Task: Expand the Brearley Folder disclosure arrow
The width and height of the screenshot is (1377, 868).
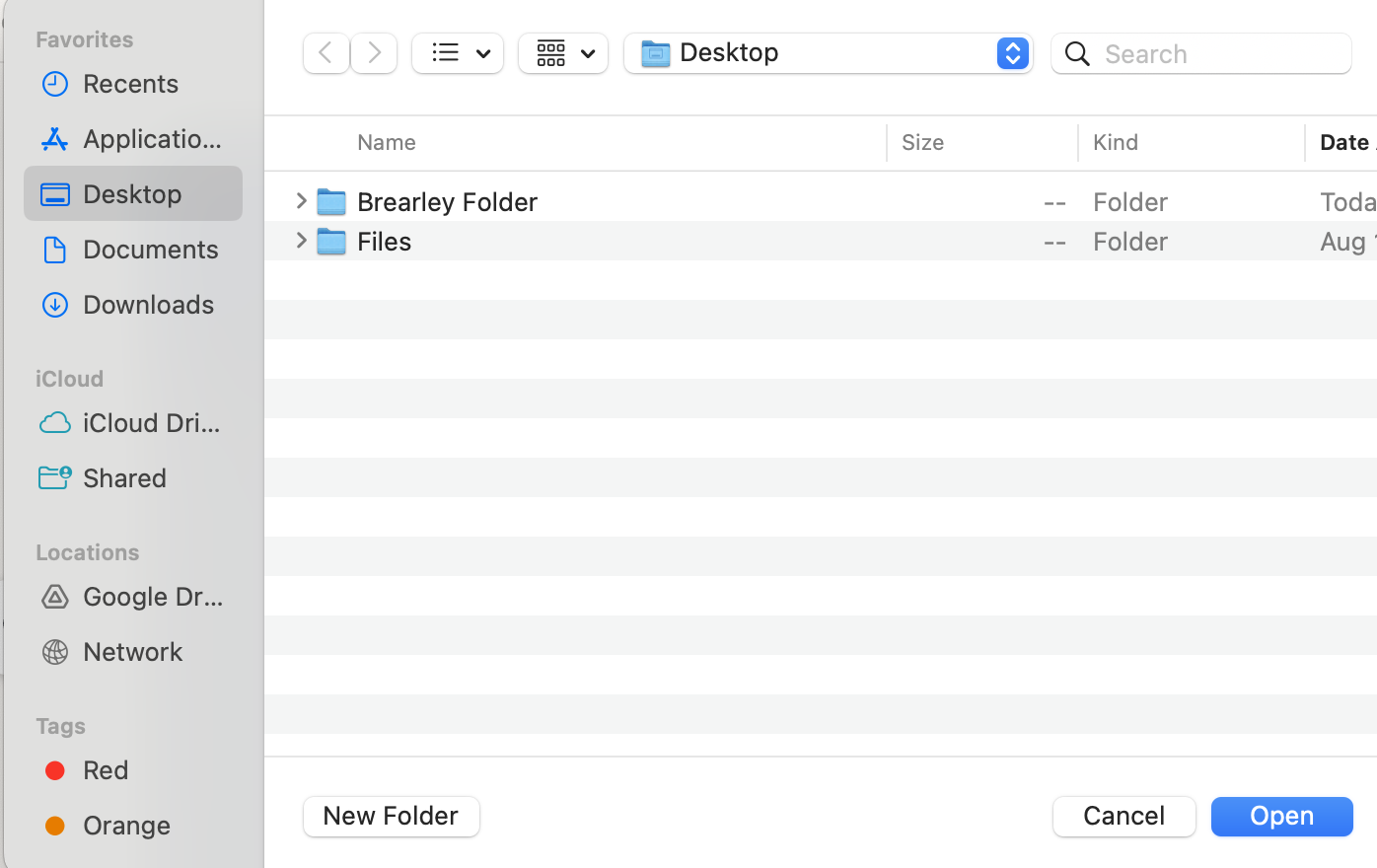Action: (301, 201)
